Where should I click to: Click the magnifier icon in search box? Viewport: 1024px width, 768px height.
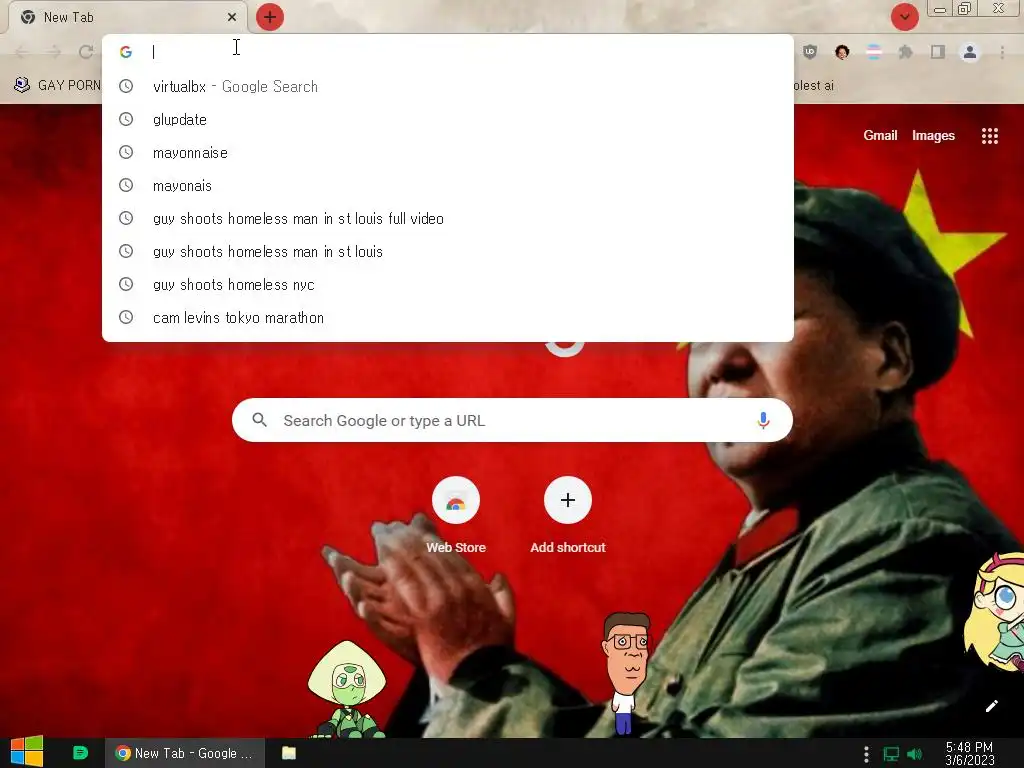point(259,420)
